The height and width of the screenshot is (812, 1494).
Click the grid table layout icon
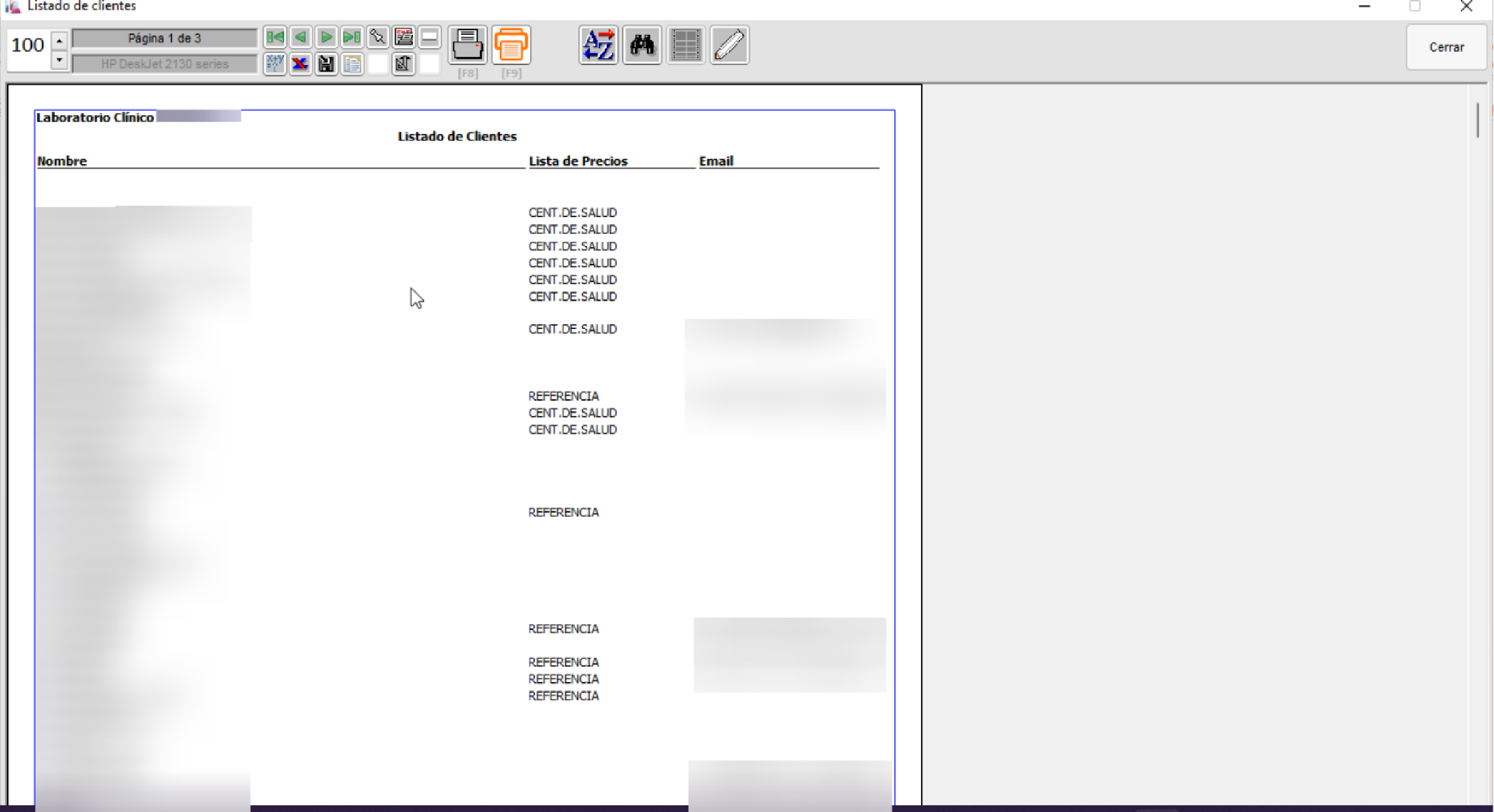point(685,45)
